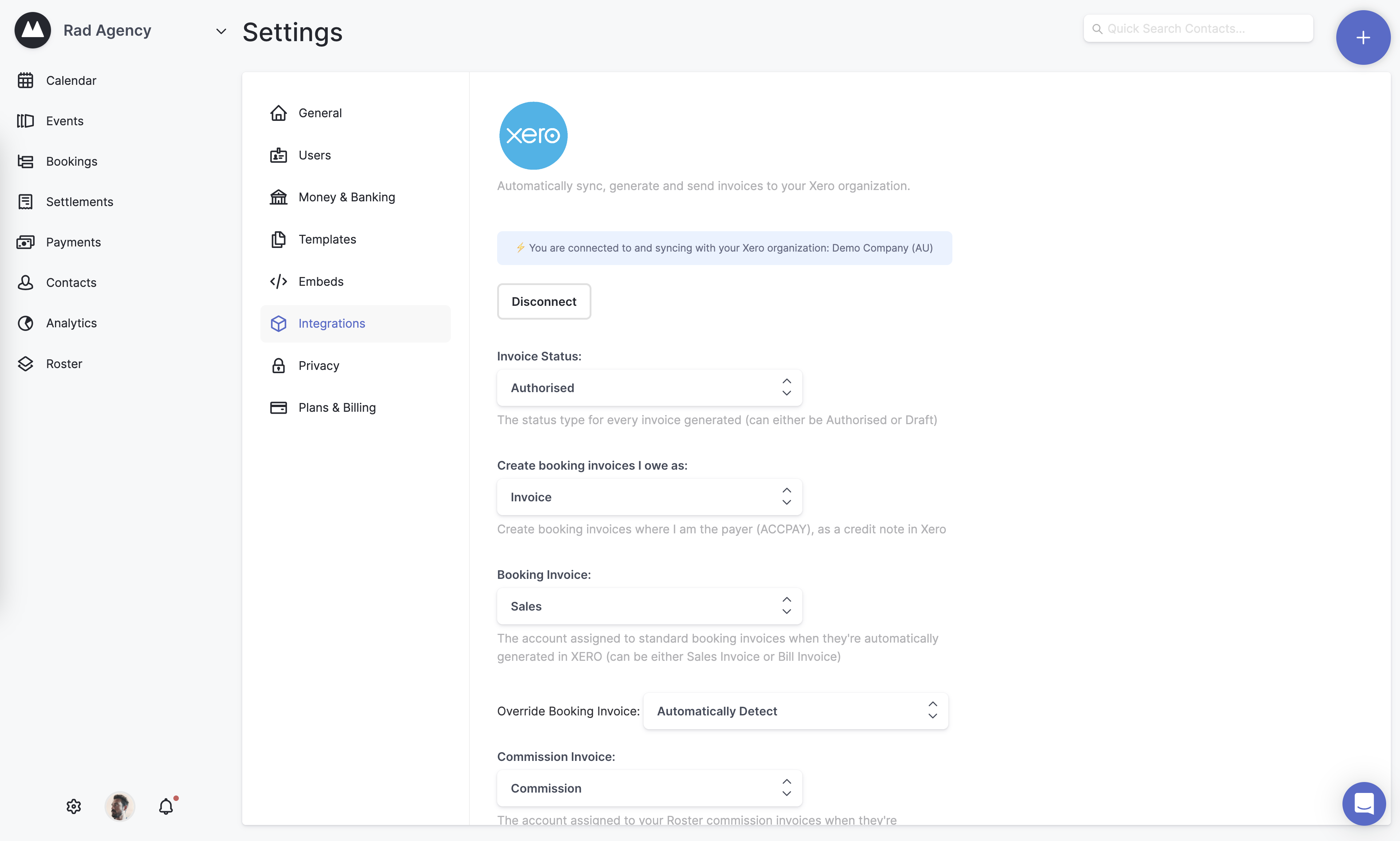Open the Settlements page
Screen dimensions: 1400x841
click(79, 202)
